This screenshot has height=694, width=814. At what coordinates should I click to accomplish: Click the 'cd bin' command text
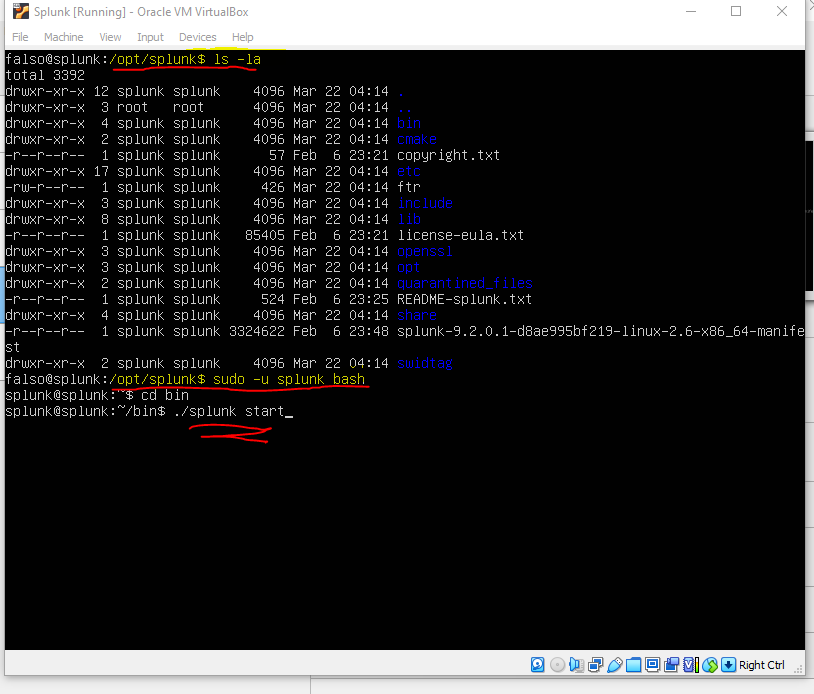coord(165,396)
